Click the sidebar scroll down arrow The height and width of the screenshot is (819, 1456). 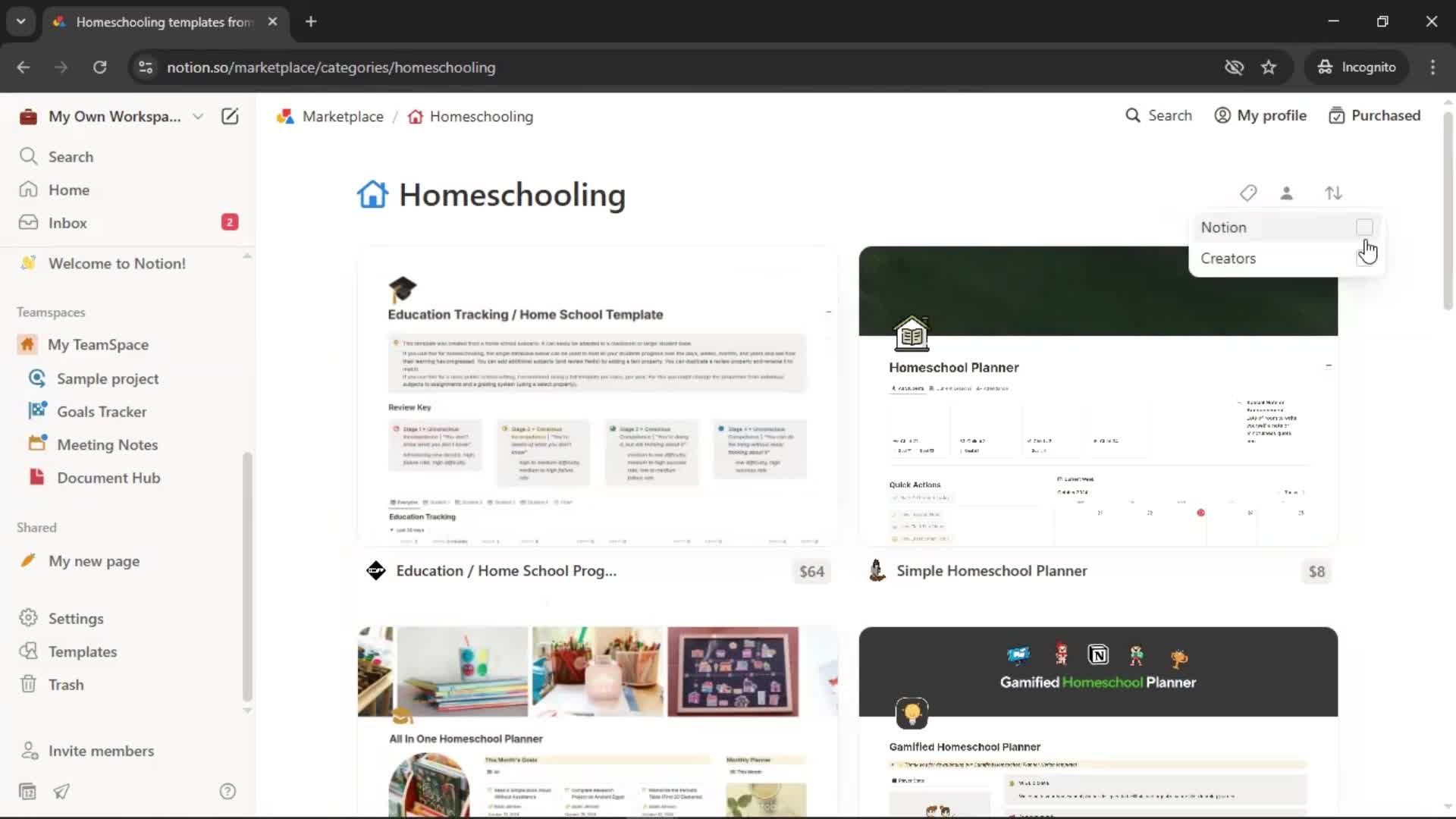(x=247, y=711)
